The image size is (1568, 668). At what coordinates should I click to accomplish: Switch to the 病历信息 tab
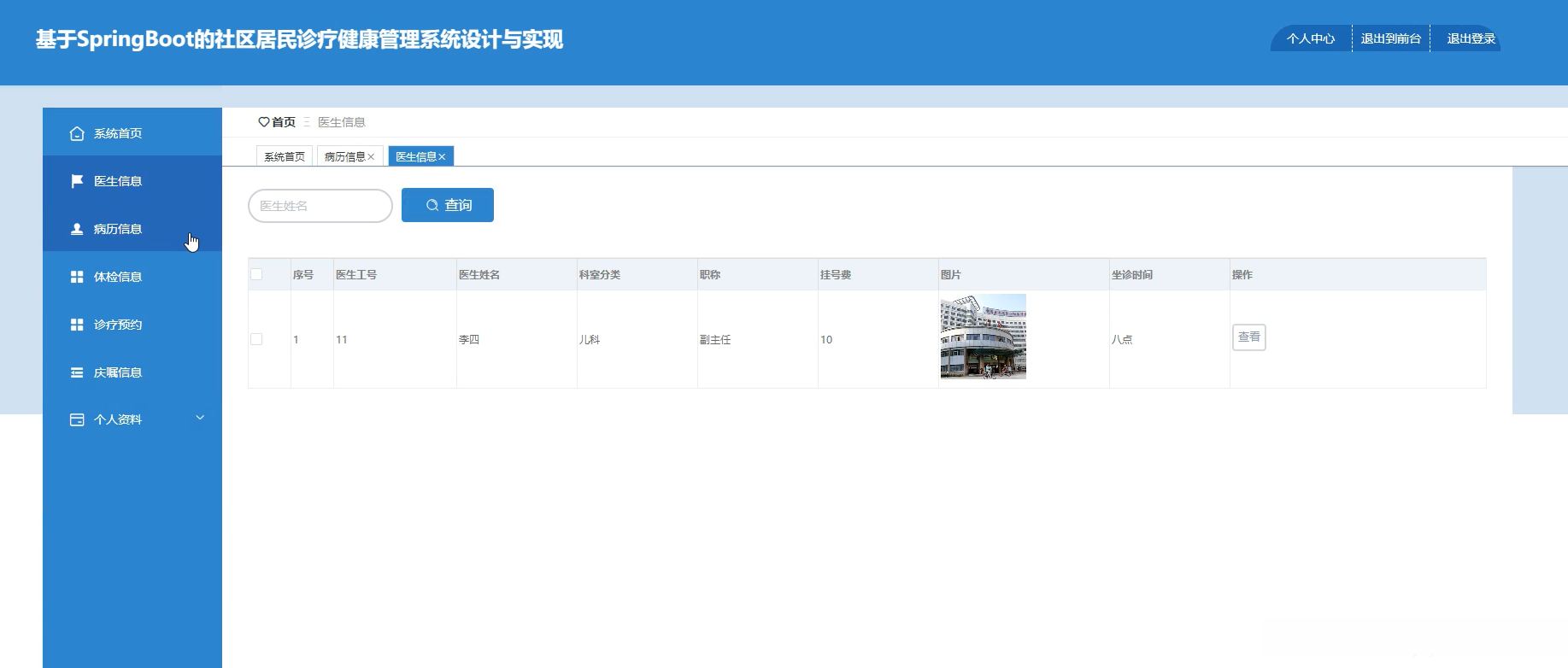pyautogui.click(x=345, y=157)
